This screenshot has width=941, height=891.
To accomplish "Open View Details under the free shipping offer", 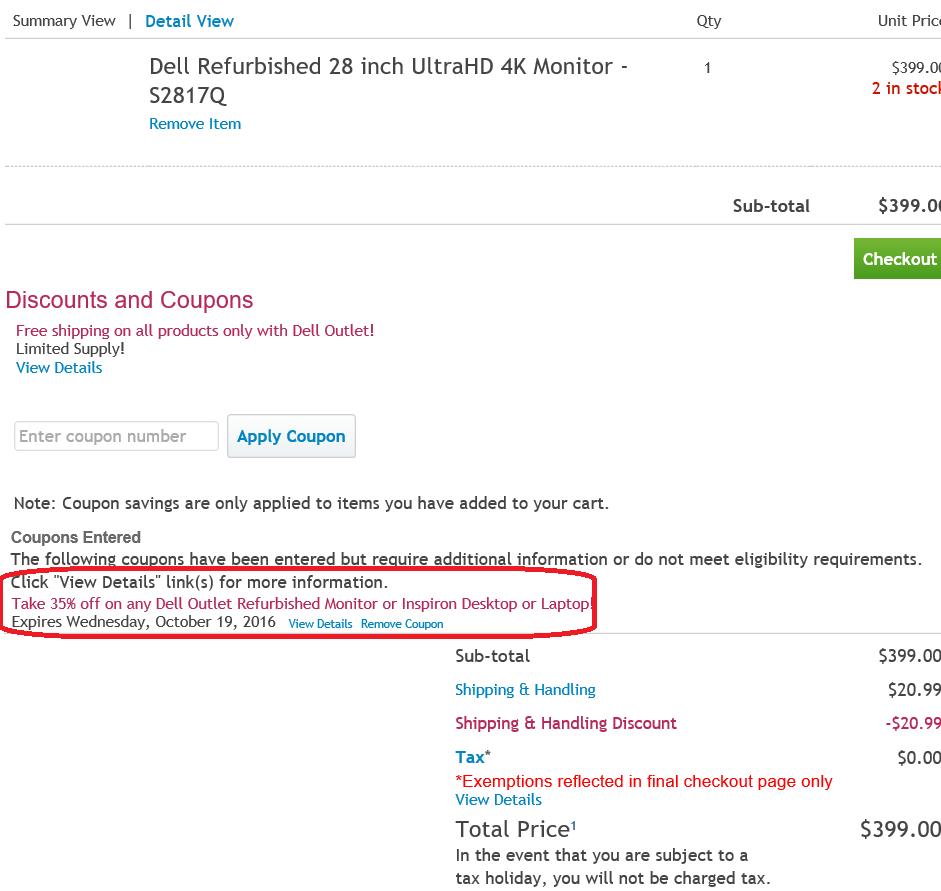I will click(59, 368).
